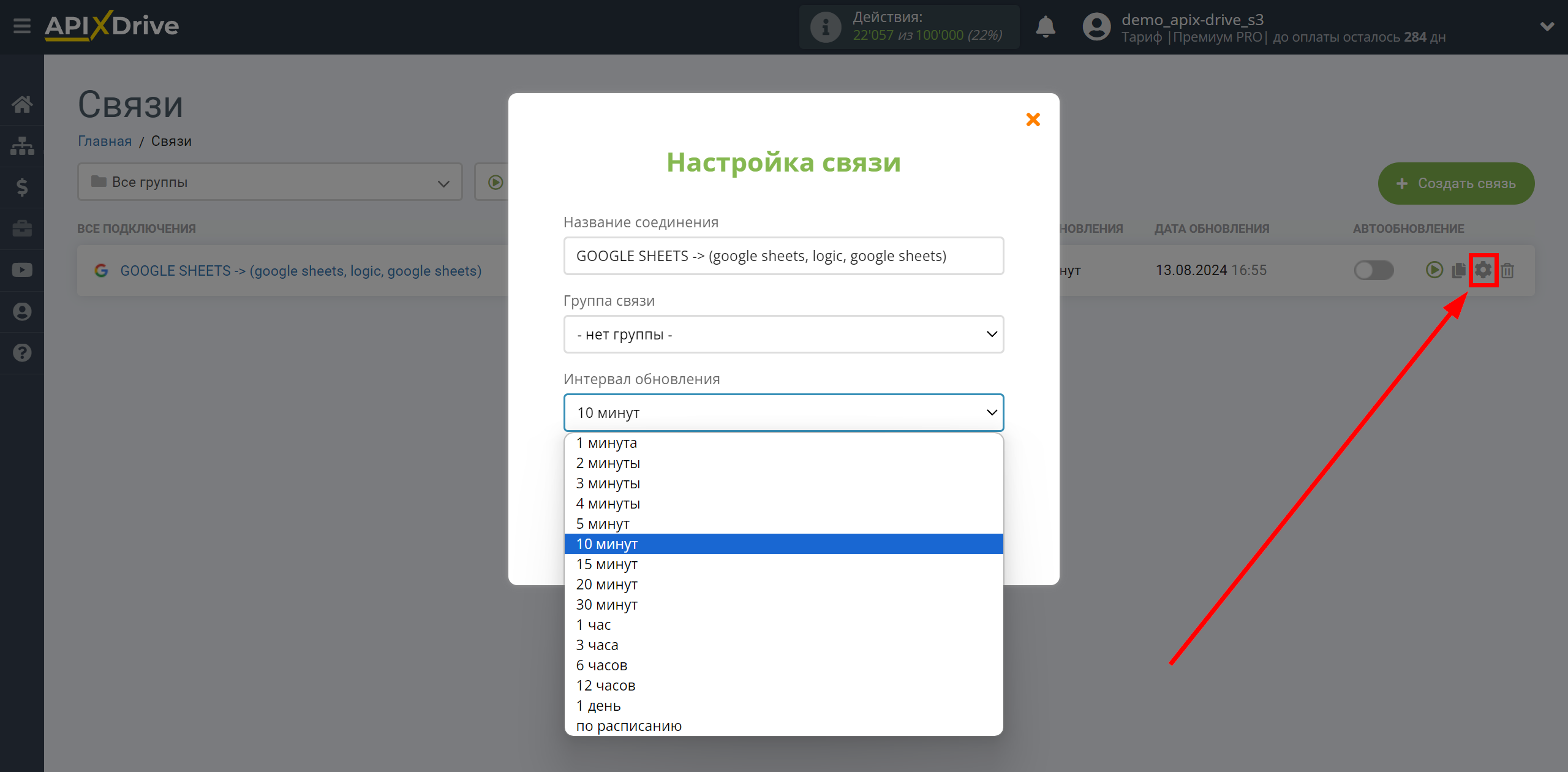
Task: Expand the 'Группа связи' dropdown selector
Action: (783, 334)
